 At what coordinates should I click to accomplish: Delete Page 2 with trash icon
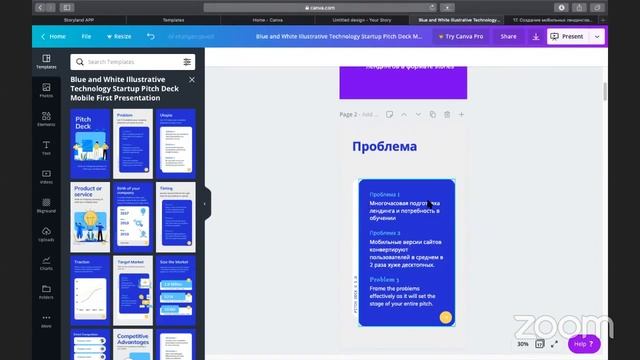click(x=447, y=115)
